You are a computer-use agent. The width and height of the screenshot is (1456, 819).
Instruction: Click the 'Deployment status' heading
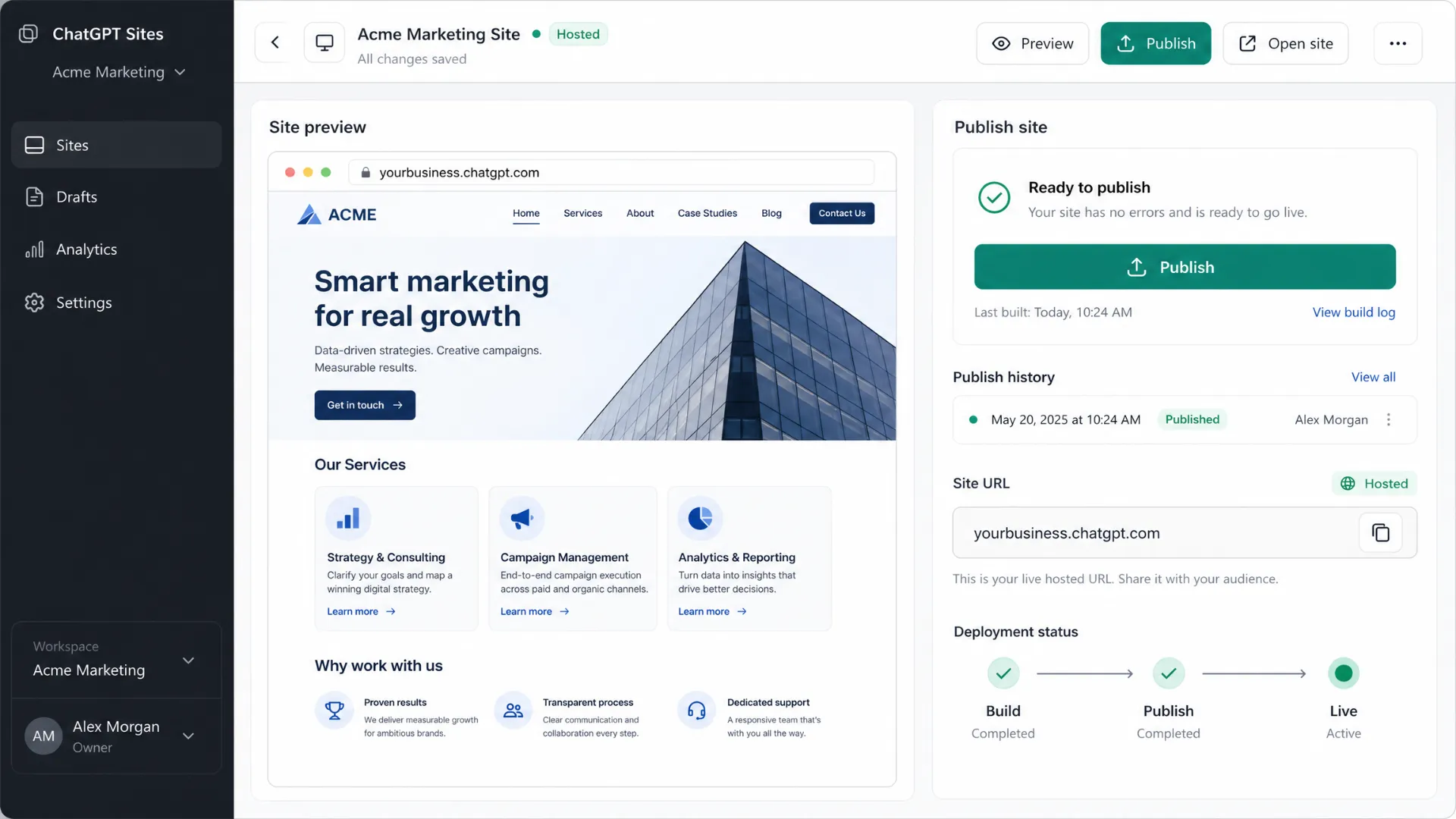pos(1015,632)
